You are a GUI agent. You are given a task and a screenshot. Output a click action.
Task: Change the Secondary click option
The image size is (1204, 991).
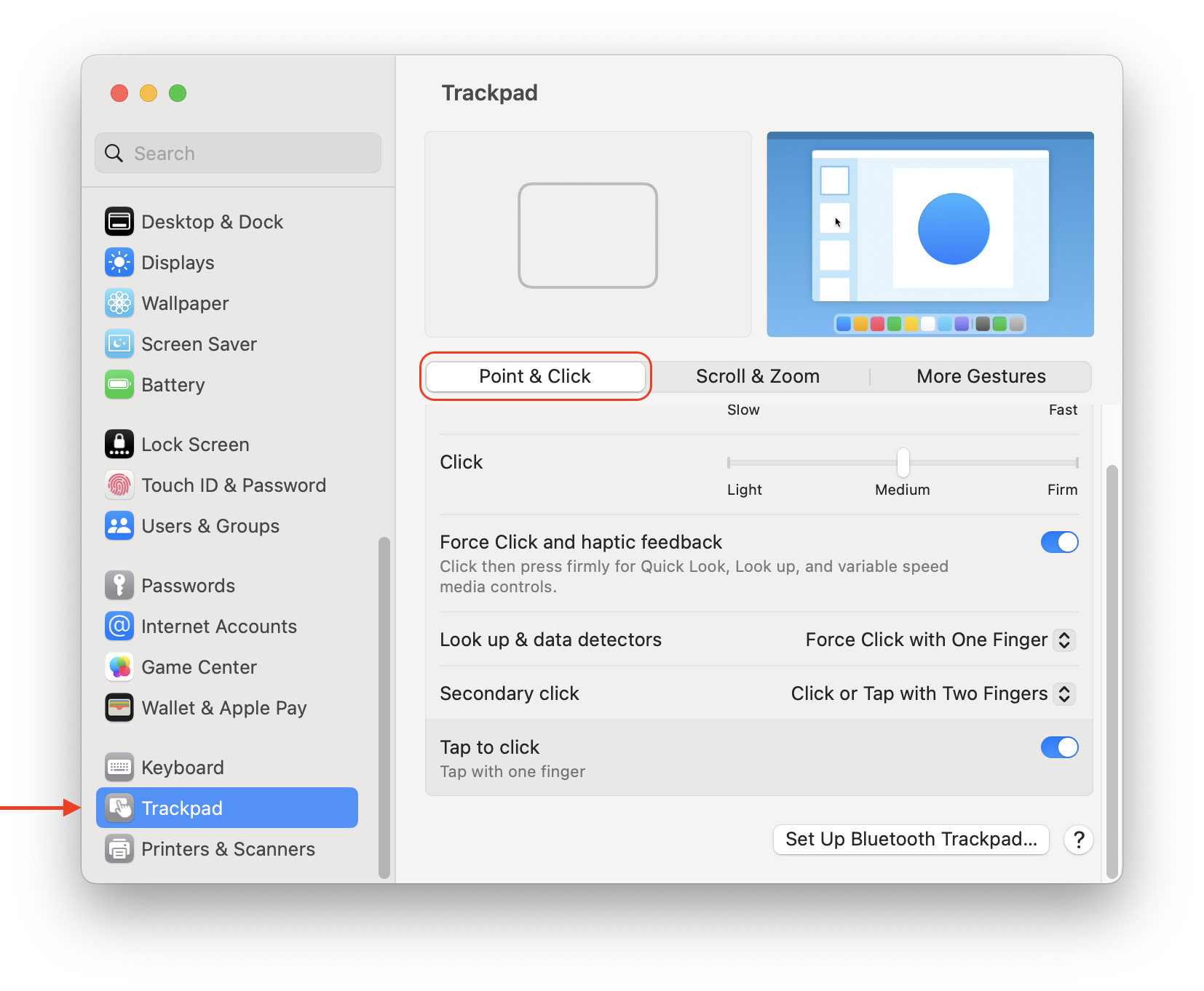tap(930, 693)
